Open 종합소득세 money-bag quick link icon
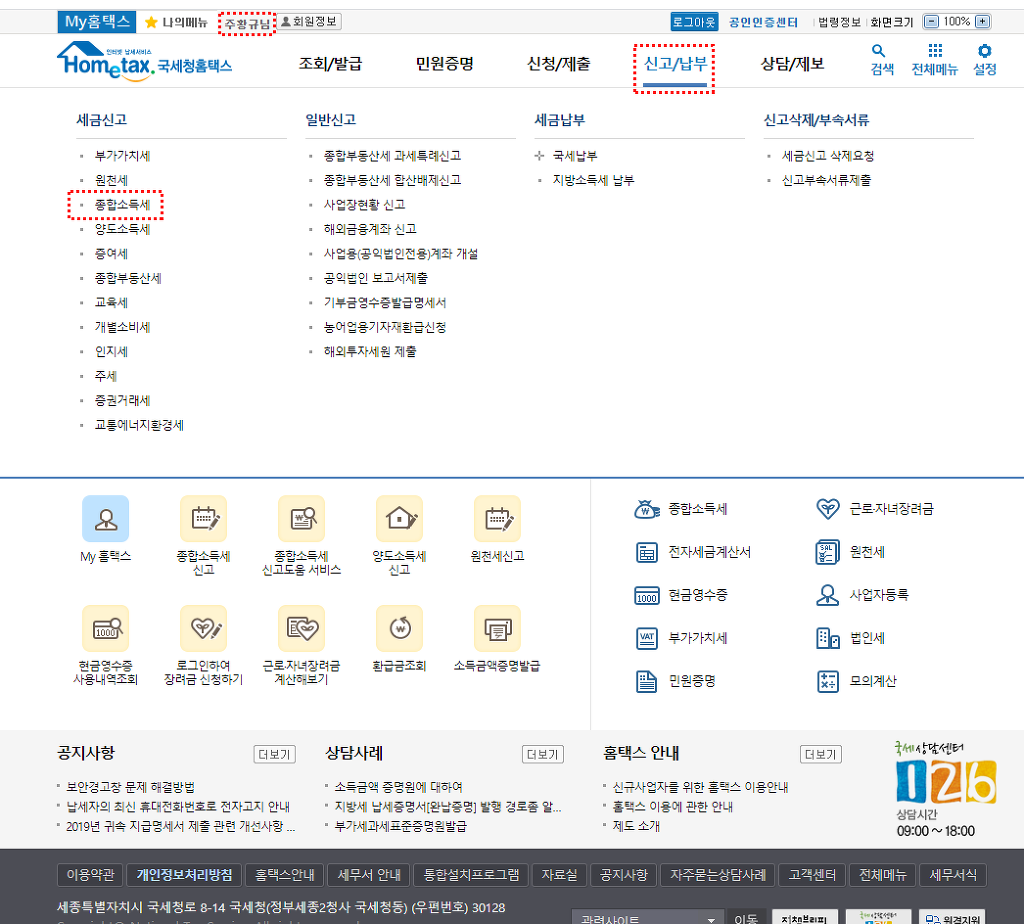Image resolution: width=1024 pixels, height=924 pixels. click(647, 509)
